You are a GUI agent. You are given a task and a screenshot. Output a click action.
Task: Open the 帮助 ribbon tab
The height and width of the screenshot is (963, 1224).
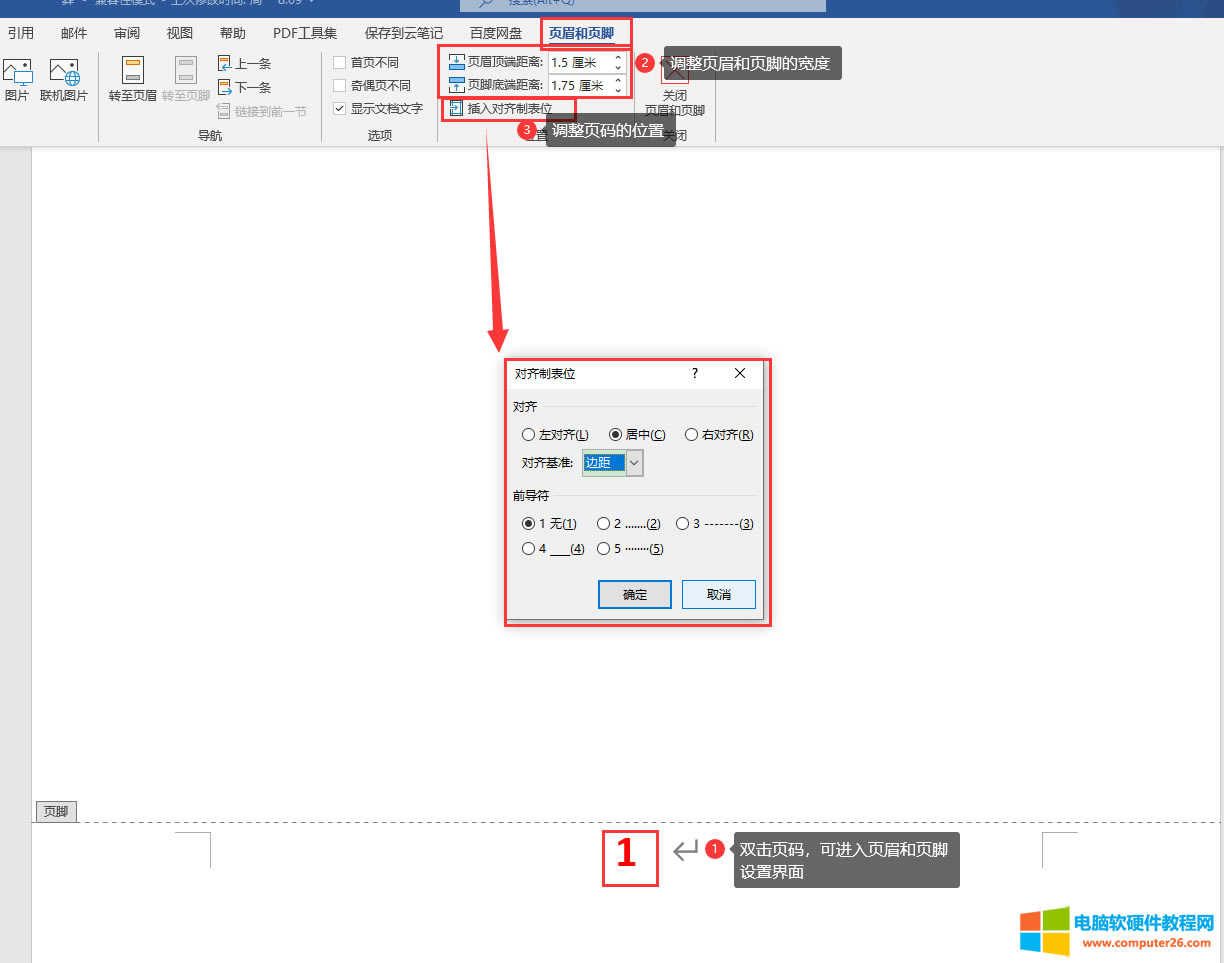[x=233, y=33]
